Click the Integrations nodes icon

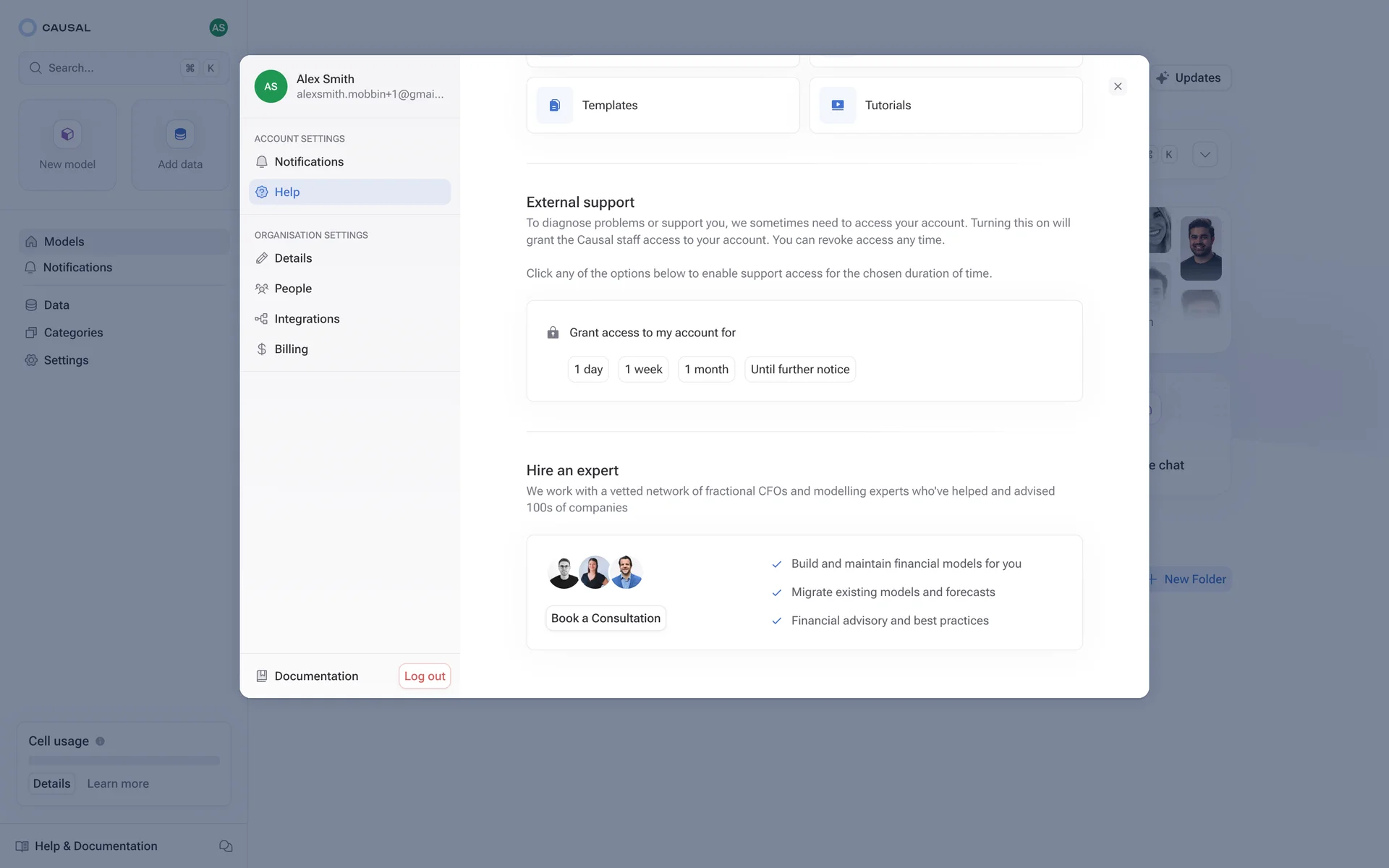pos(262,319)
